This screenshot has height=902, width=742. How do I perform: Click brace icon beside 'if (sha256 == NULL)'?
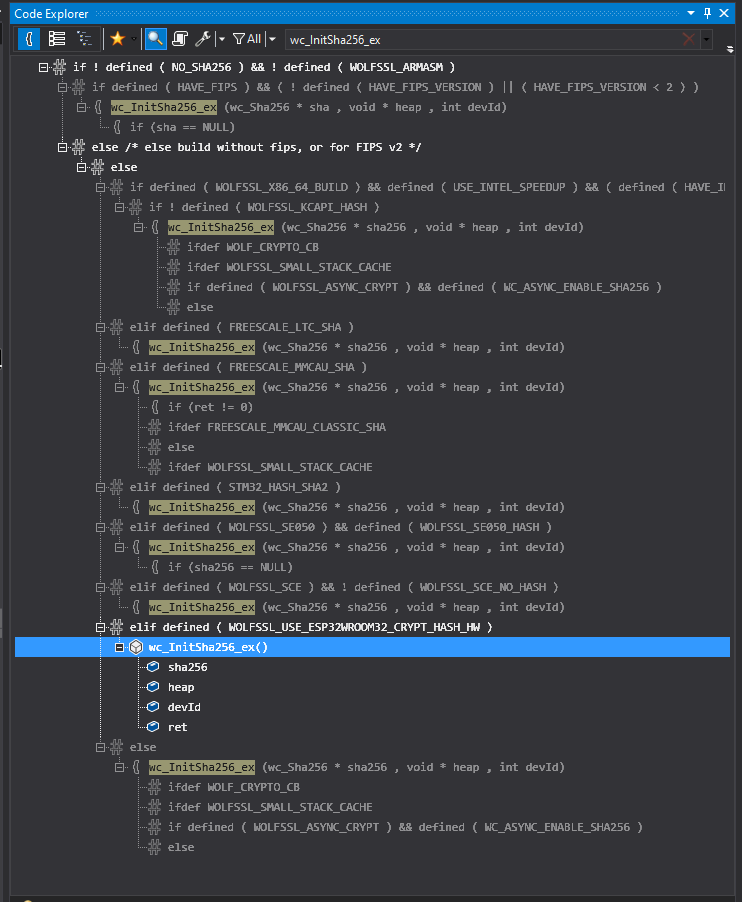point(155,567)
